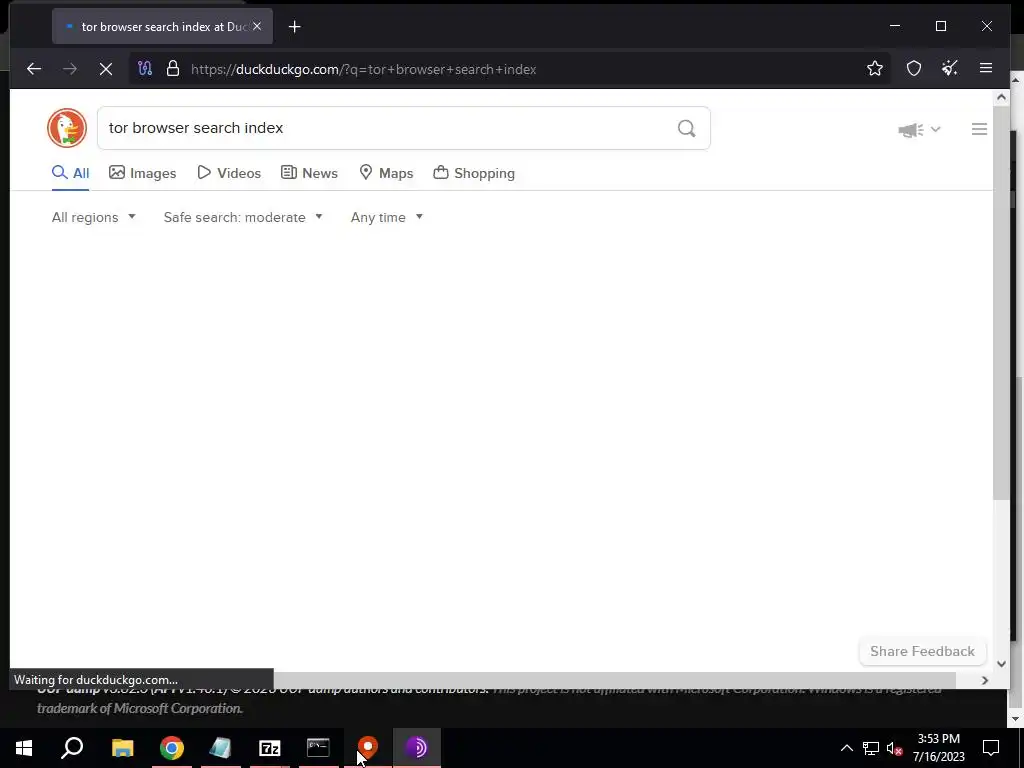Select the All results tab
This screenshot has height=768, width=1024.
[x=71, y=173]
